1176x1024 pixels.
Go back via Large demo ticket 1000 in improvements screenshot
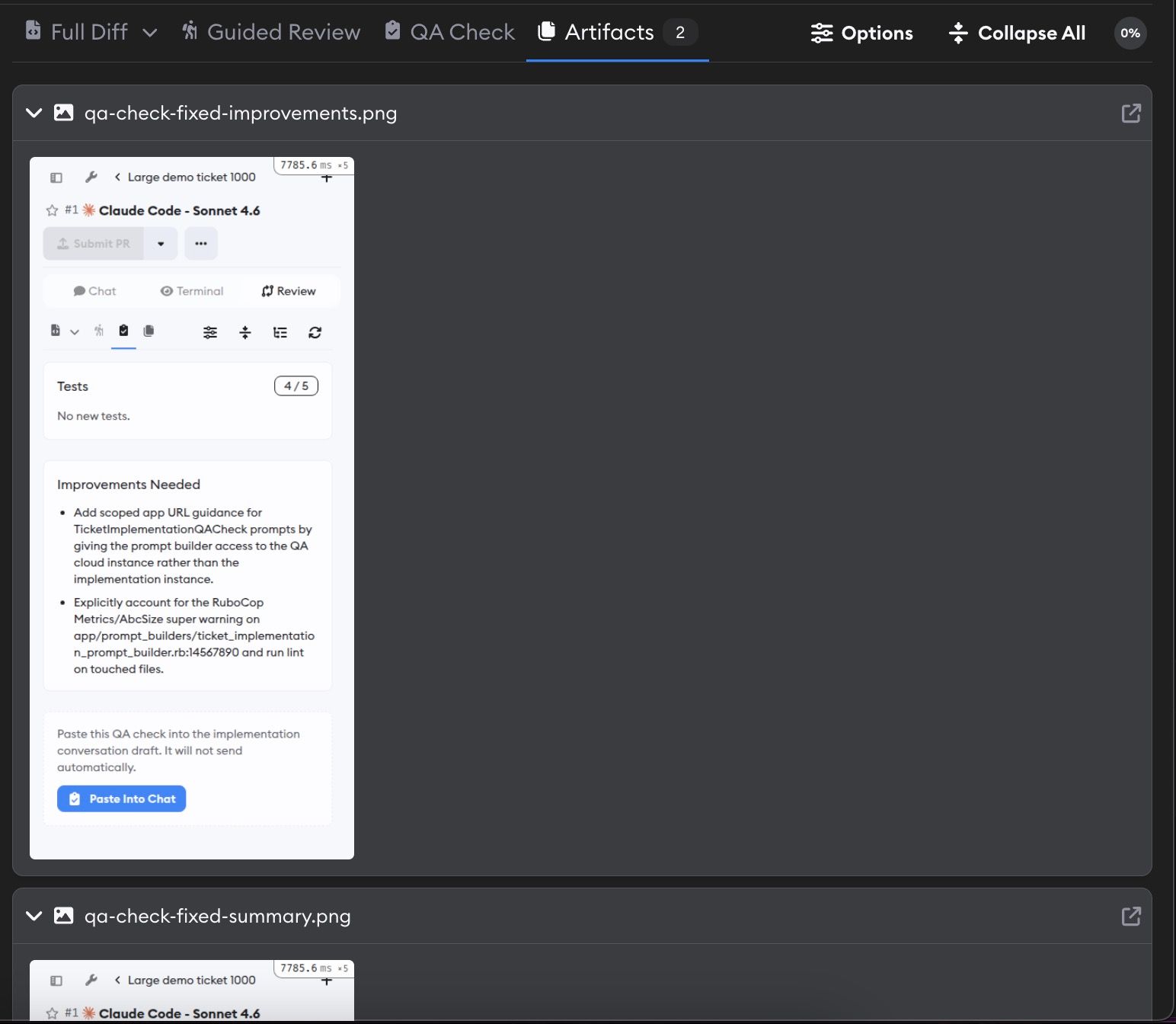[185, 177]
